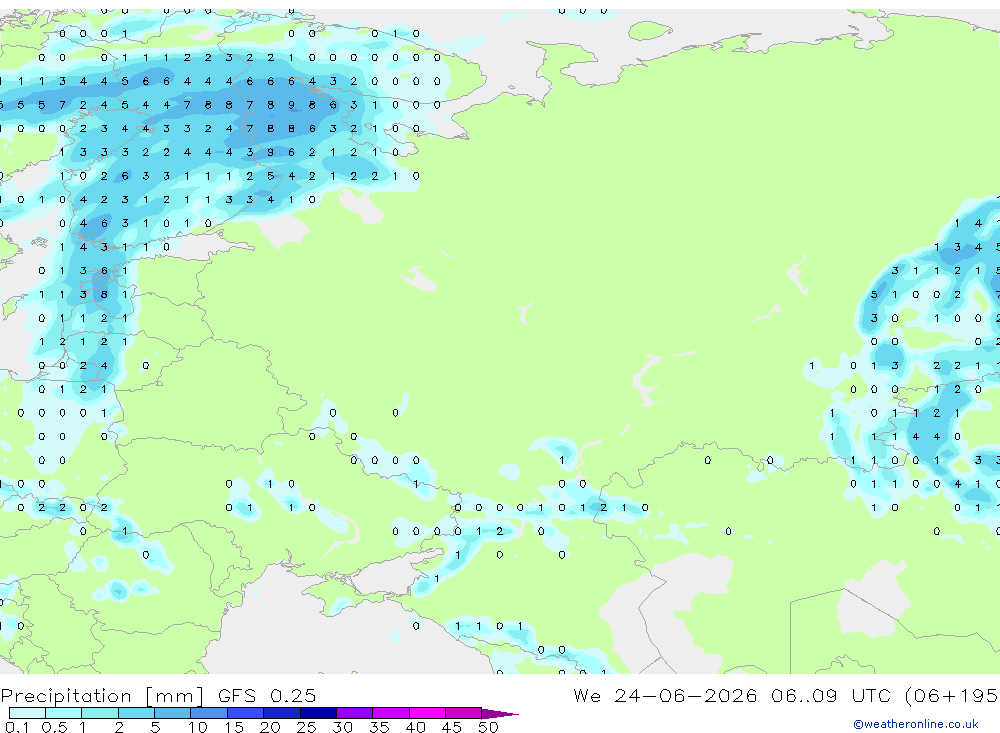Viewport: 1000px width, 733px height.
Task: Click the '20' legend scale label
Action: [270, 727]
